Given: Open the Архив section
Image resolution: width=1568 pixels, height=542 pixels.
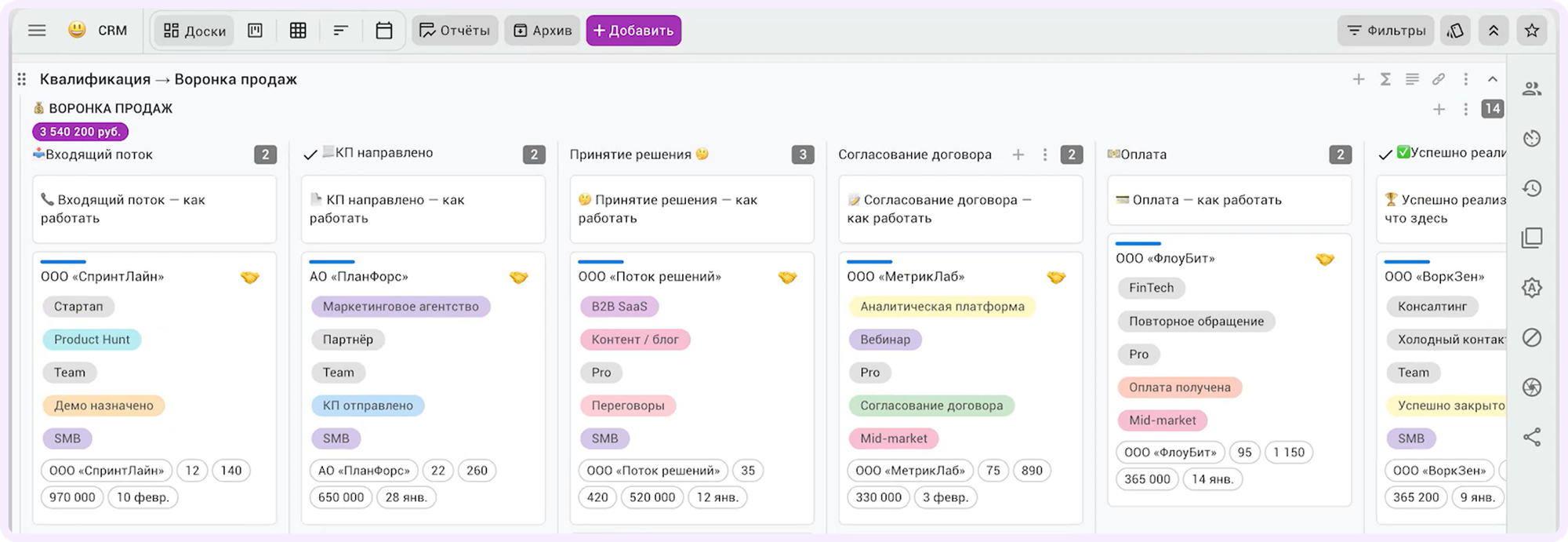Looking at the screenshot, I should pyautogui.click(x=543, y=31).
